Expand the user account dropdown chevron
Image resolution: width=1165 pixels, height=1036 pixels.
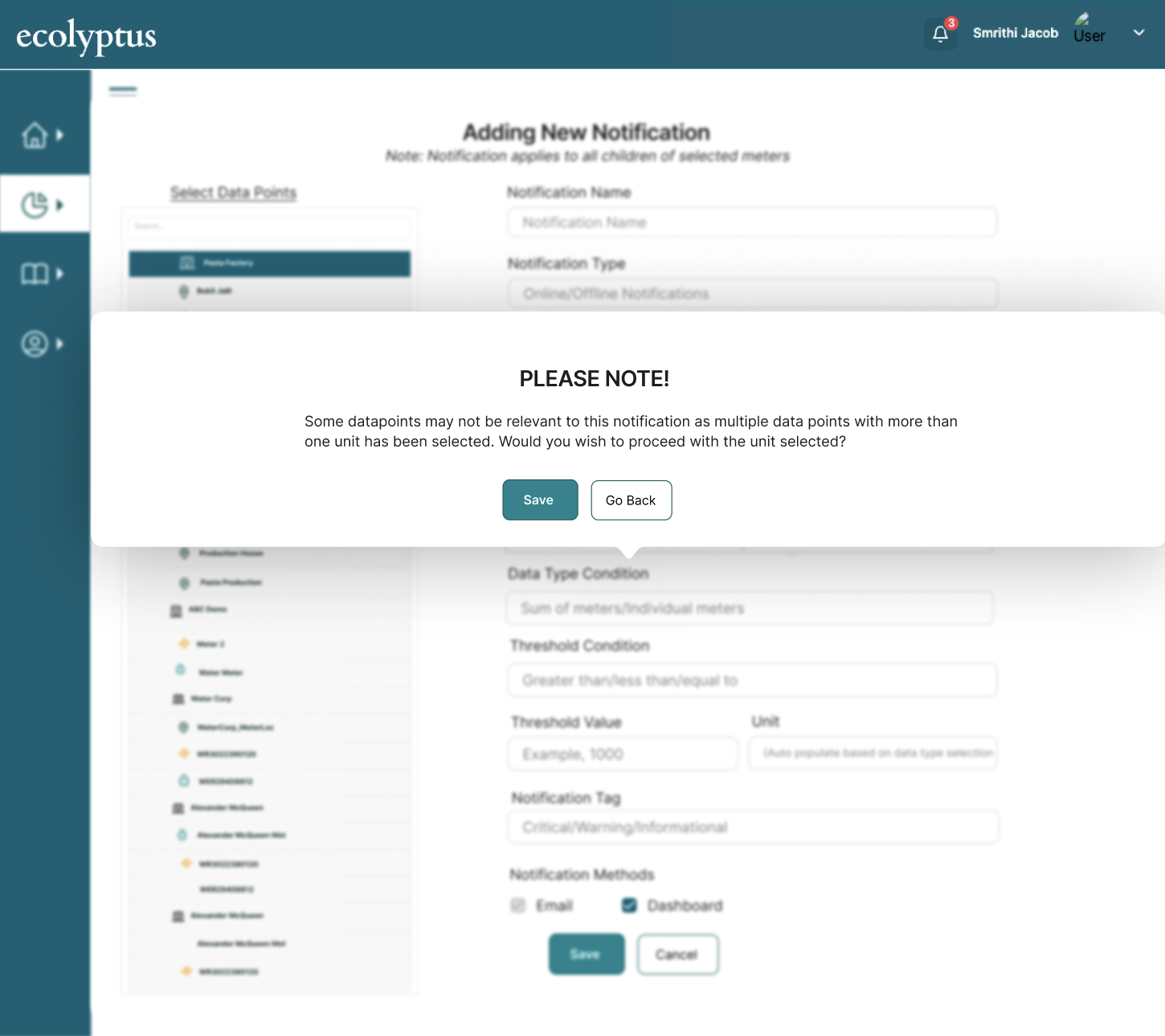1138,33
